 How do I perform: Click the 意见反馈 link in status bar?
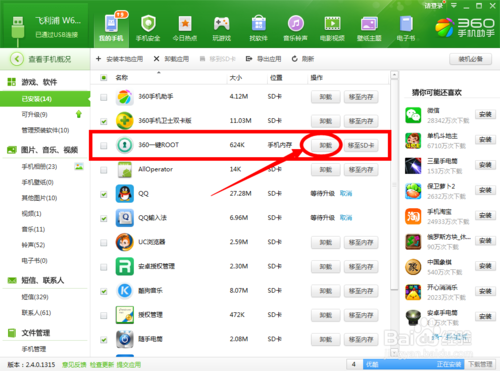74,365
